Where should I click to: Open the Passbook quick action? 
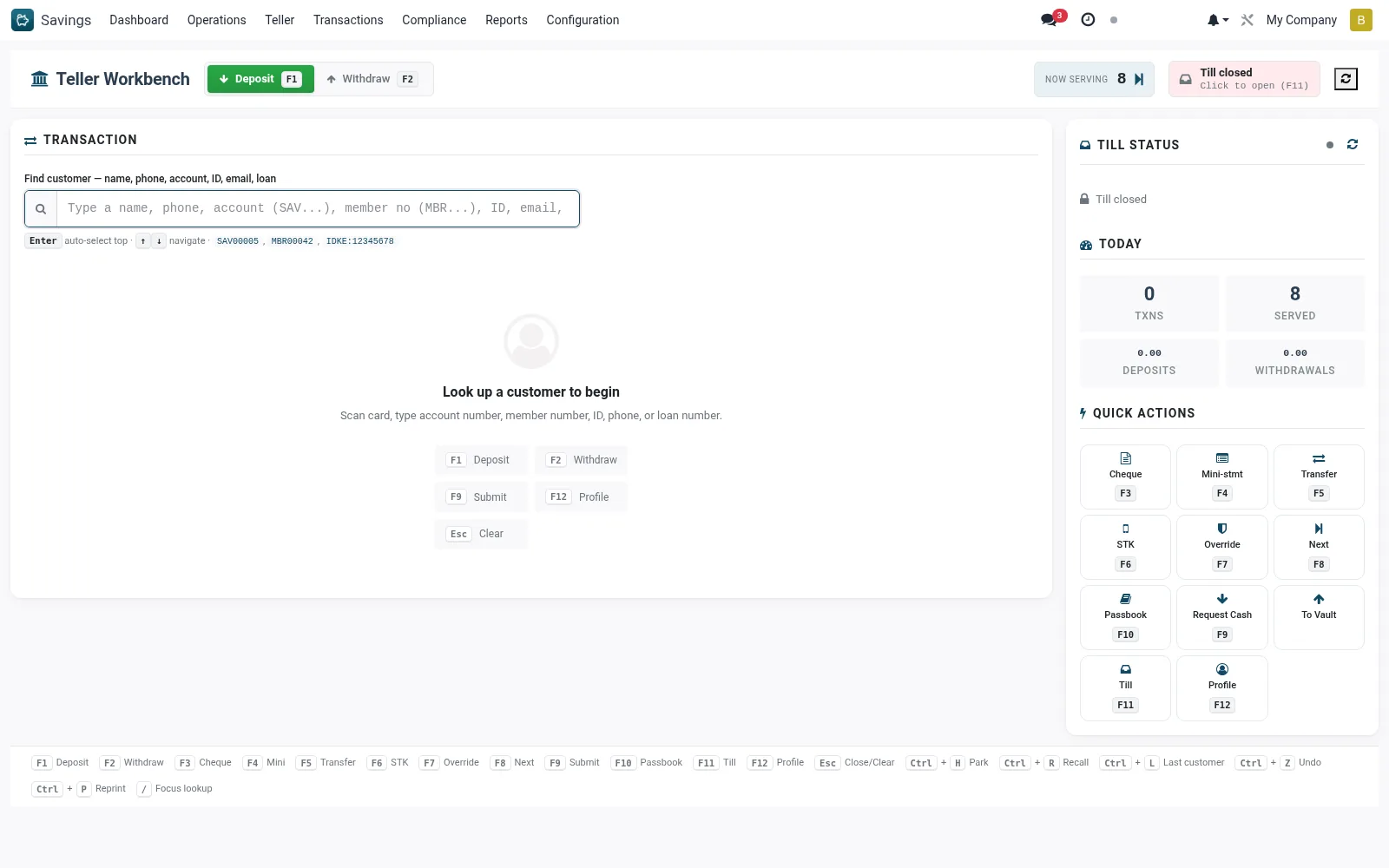point(1125,617)
